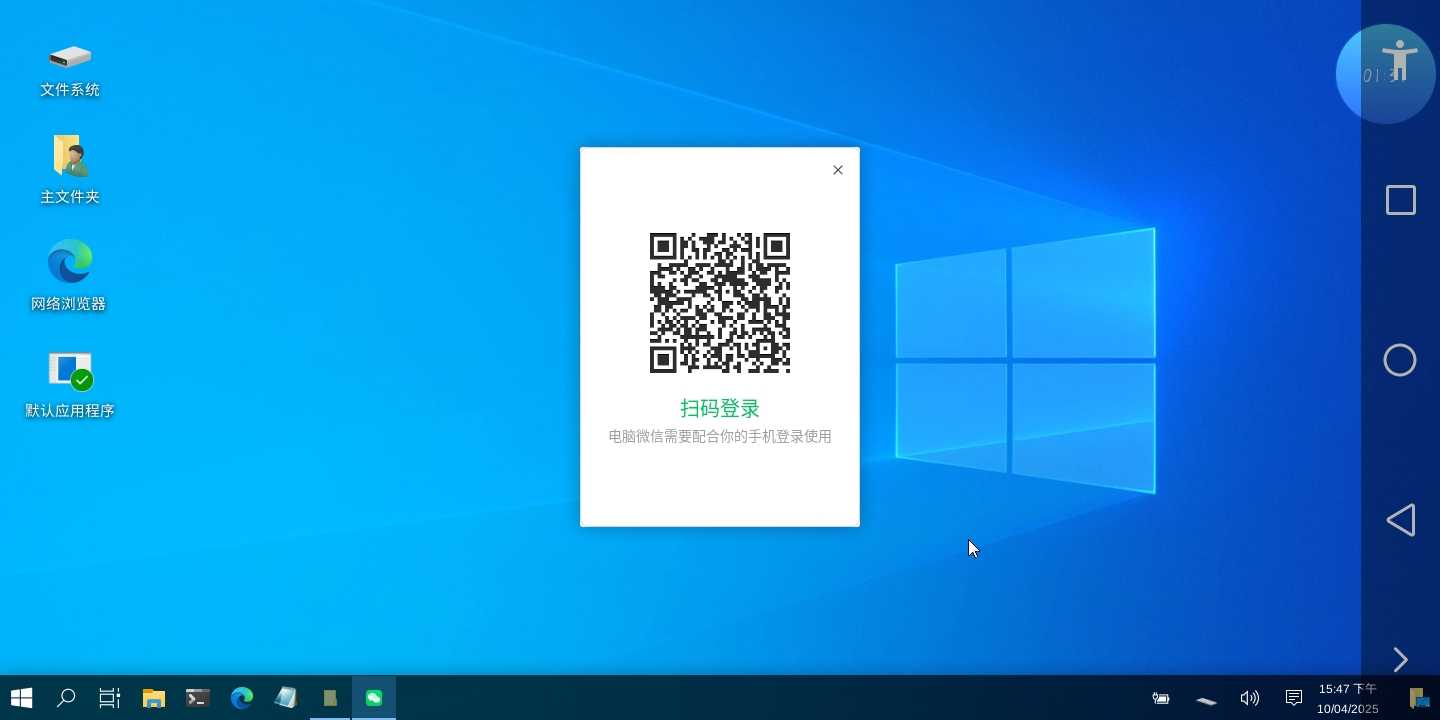Expand the side panel chevron arrow
Image resolution: width=1440 pixels, height=720 pixels.
click(x=1400, y=660)
